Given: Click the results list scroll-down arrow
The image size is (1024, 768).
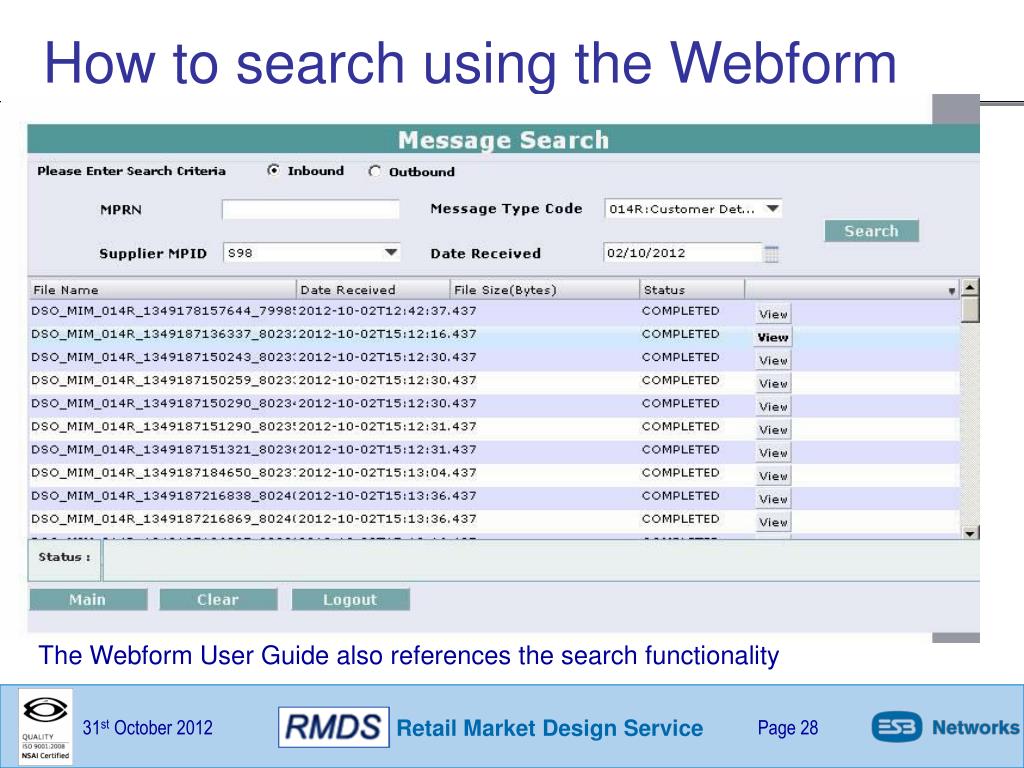Looking at the screenshot, I should coord(970,533).
